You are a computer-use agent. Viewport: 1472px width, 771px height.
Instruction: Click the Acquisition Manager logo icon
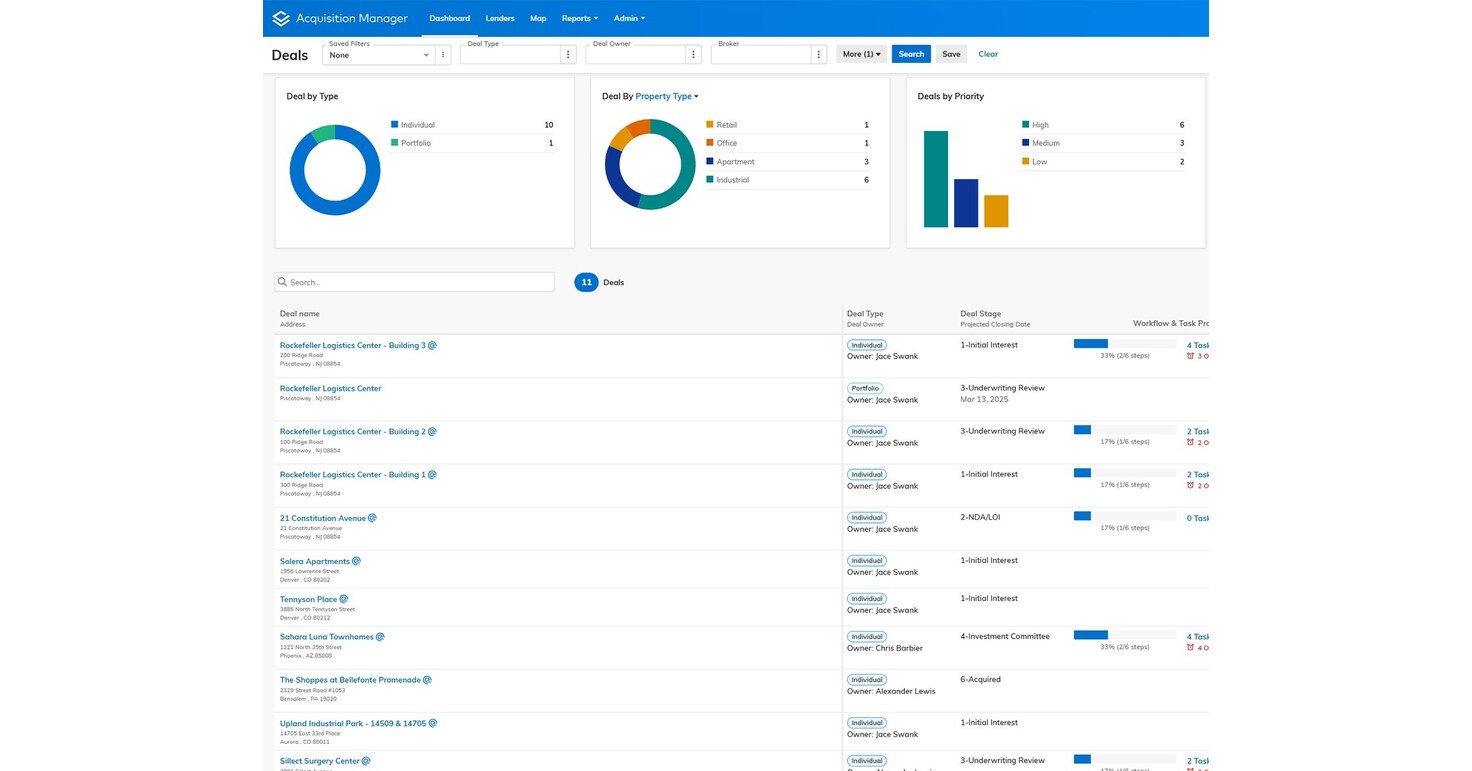[x=281, y=18]
